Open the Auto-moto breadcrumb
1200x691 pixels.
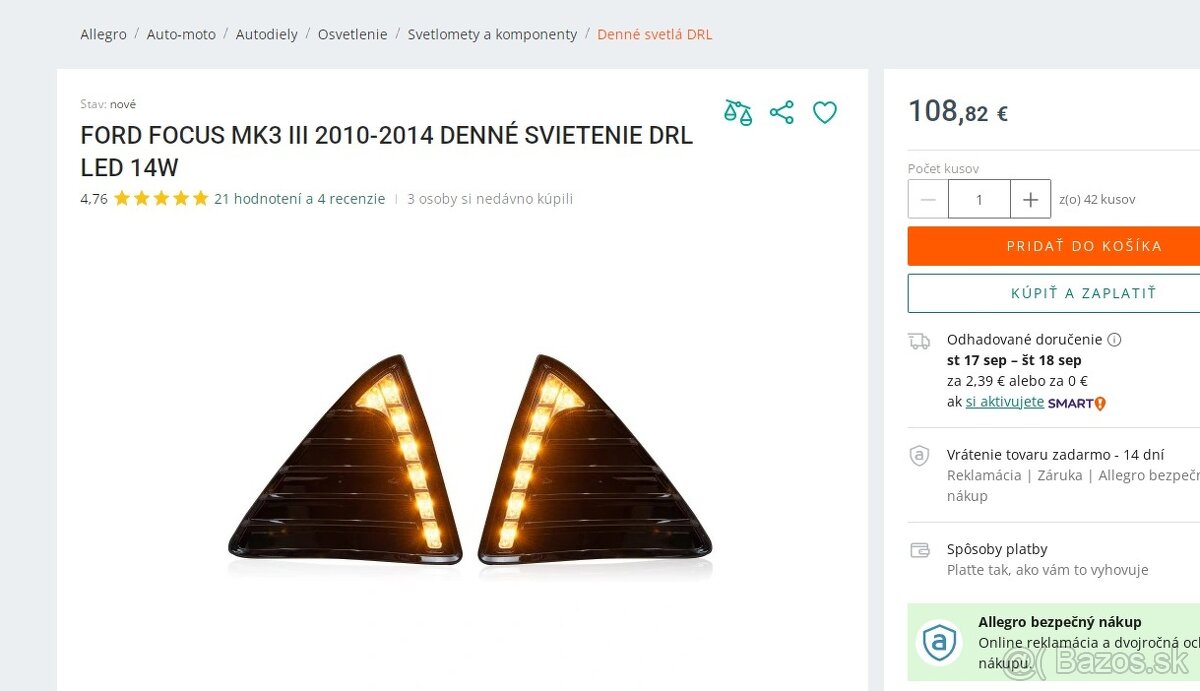pyautogui.click(x=181, y=34)
